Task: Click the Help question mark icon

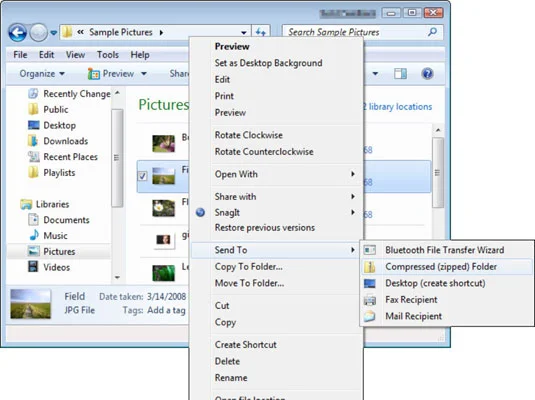Action: pos(427,73)
